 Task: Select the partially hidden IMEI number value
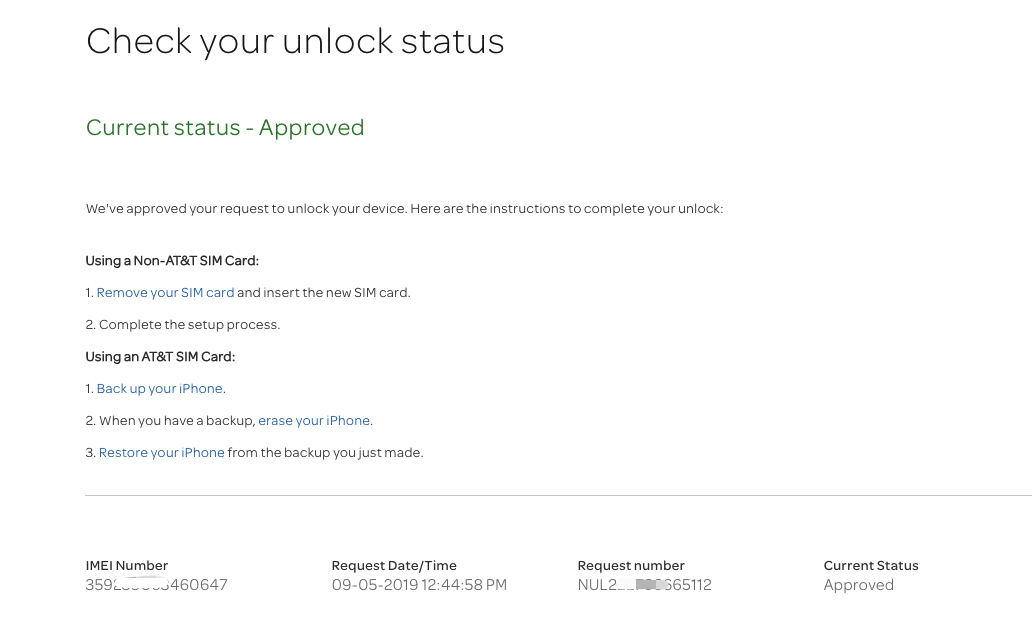click(157, 585)
